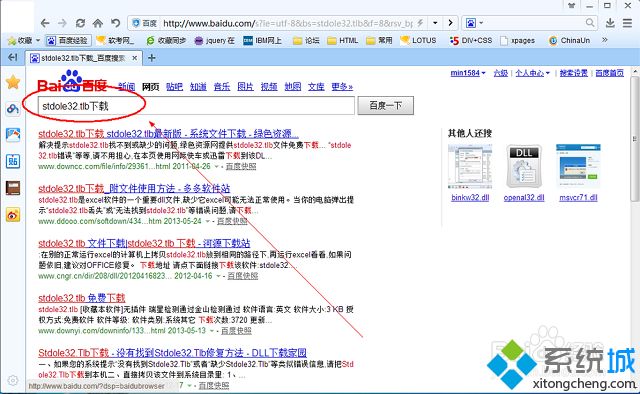
Task: Switch to the 视频 search category
Action: click(269, 87)
